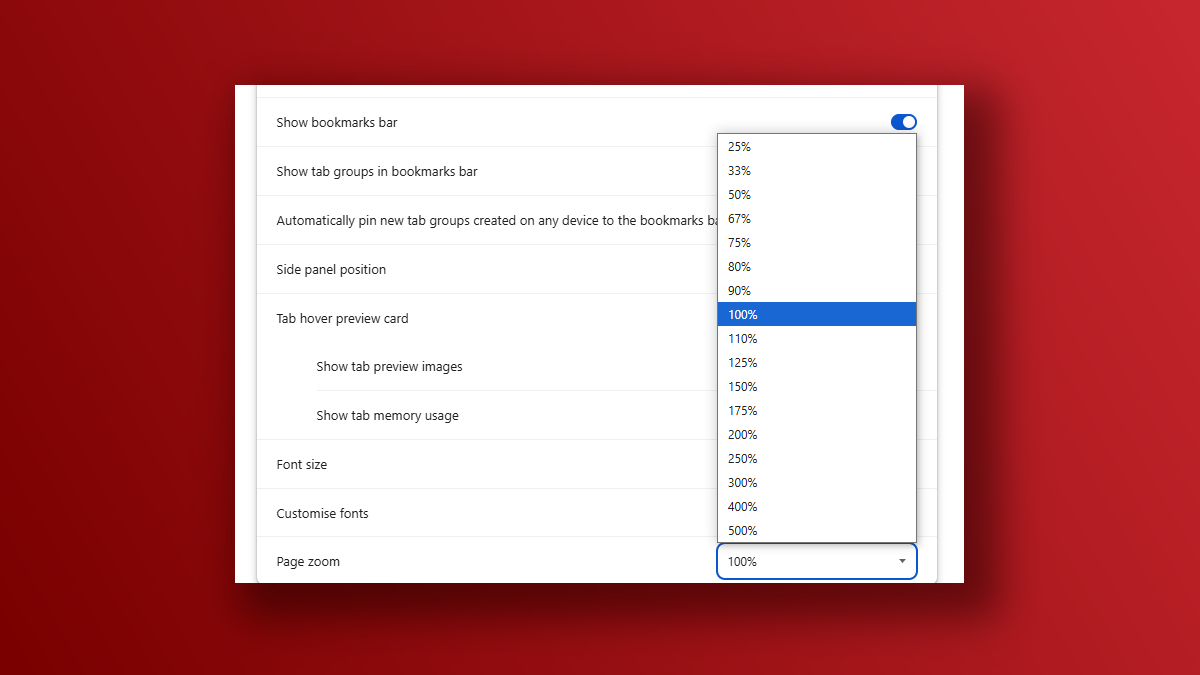Choose 75% page zoom option
The width and height of the screenshot is (1200, 675).
pos(816,243)
